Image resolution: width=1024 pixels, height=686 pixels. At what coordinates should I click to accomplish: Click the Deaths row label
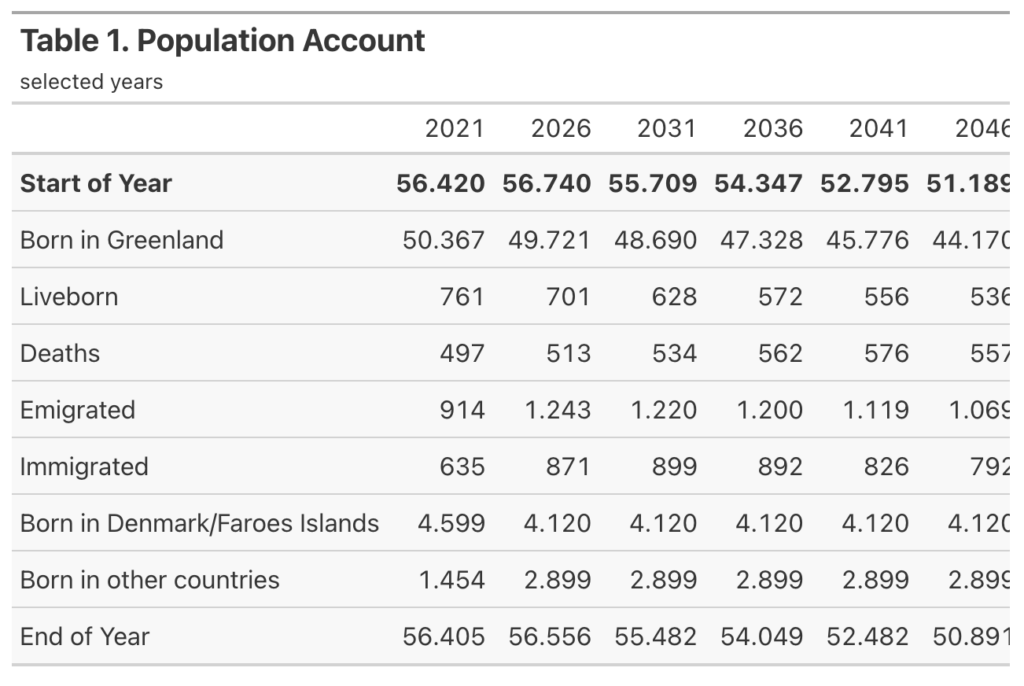[60, 353]
